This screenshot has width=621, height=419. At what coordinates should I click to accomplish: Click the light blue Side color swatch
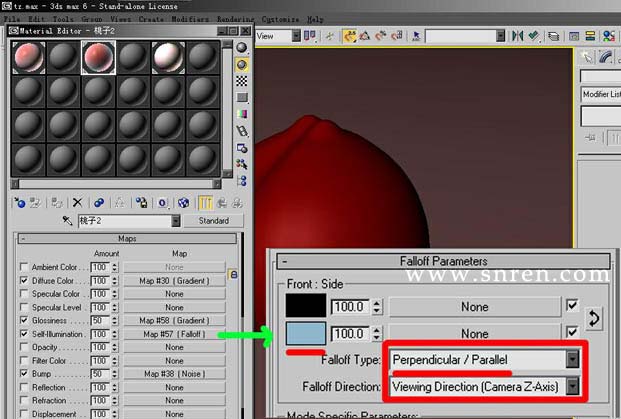(x=306, y=333)
